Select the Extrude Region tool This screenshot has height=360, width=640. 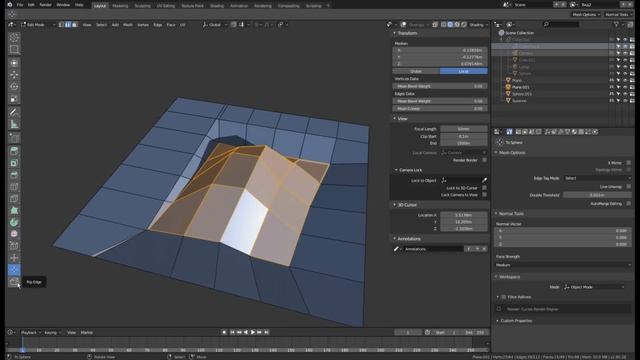[14, 151]
